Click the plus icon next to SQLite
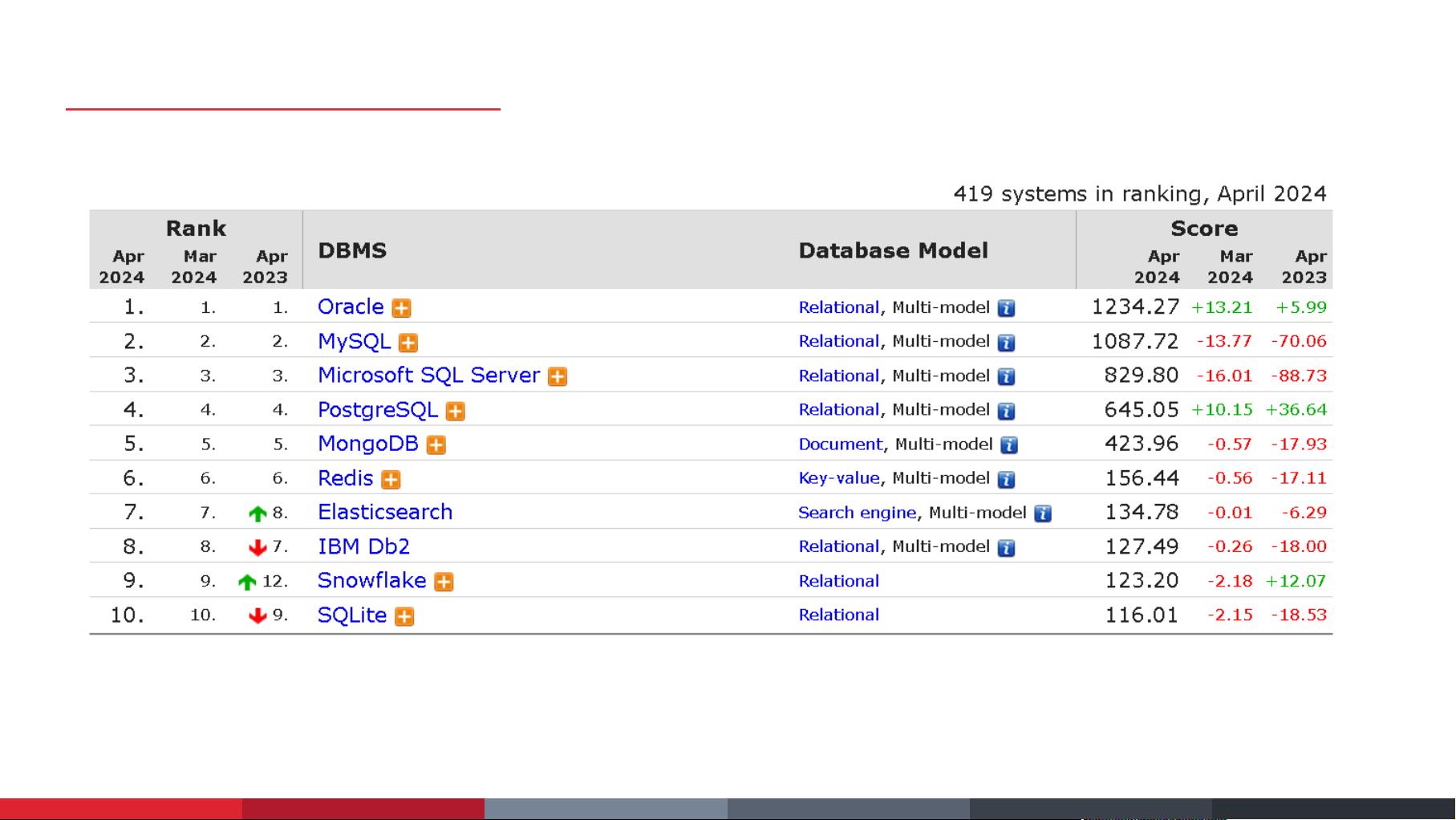Image resolution: width=1456 pixels, height=820 pixels. pos(404,616)
